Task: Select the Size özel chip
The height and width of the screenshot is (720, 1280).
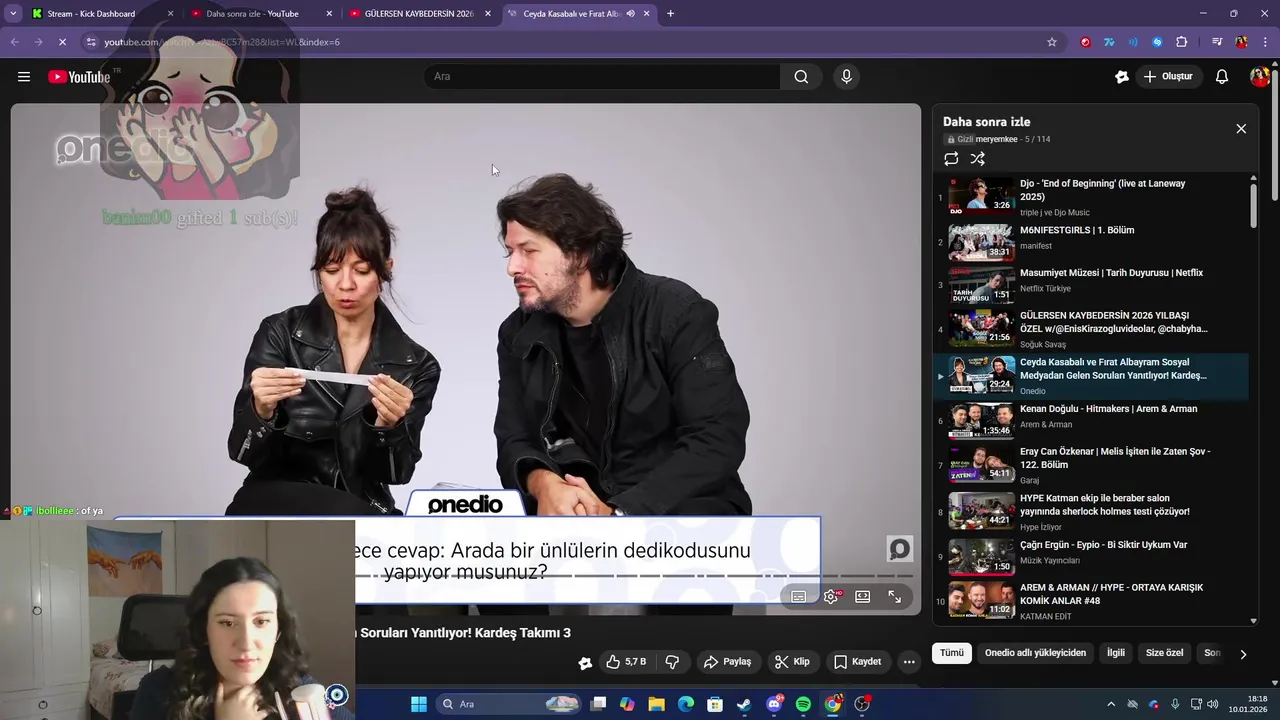Action: 1165,653
